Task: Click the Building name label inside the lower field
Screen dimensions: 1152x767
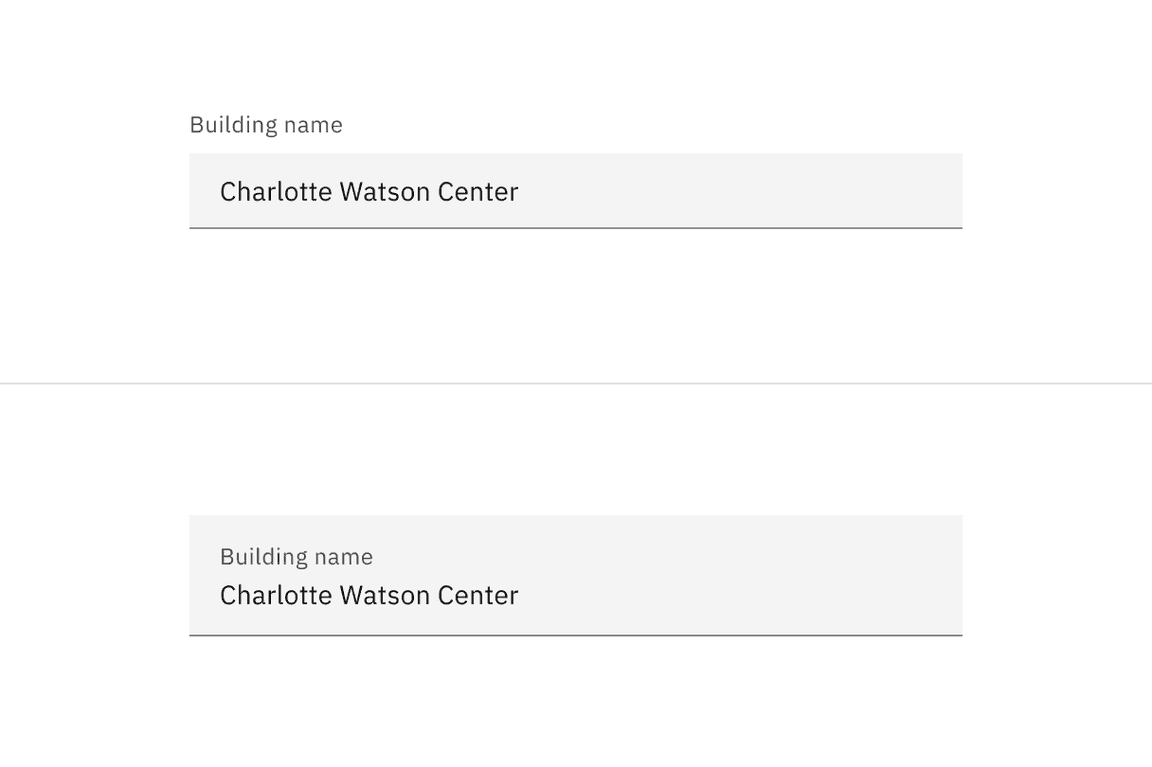Action: coord(296,557)
